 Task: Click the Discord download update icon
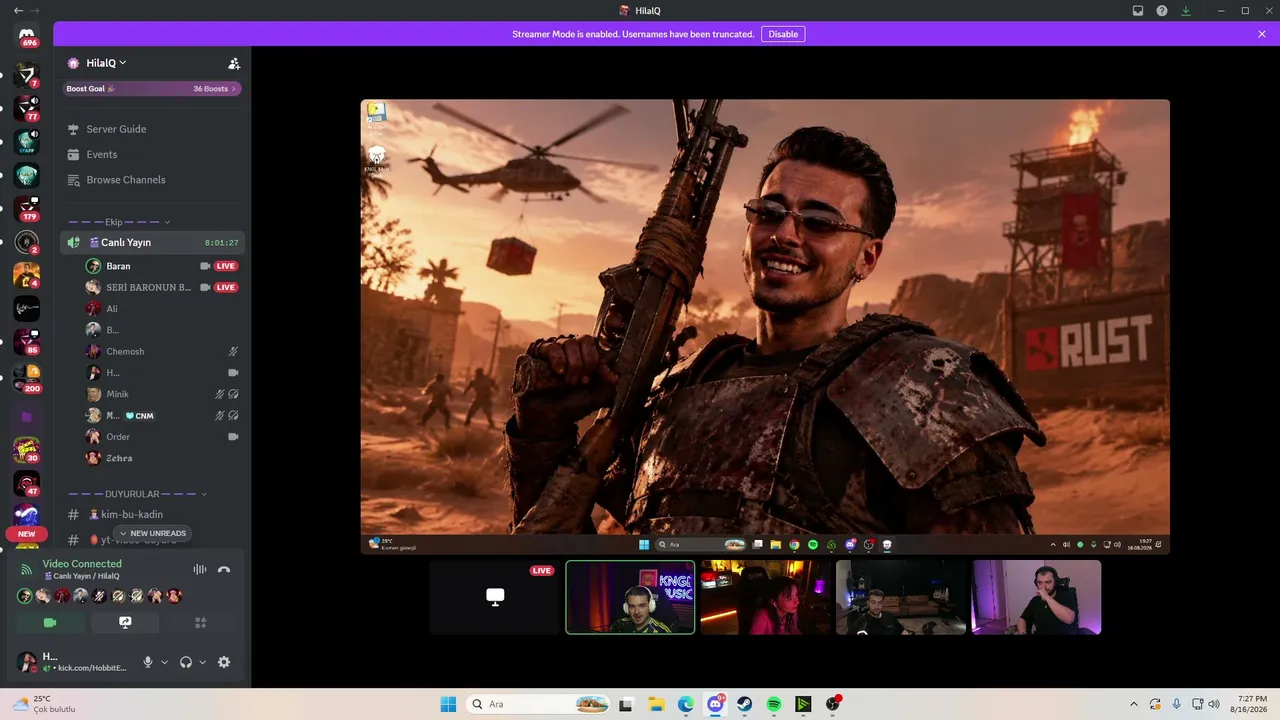pyautogui.click(x=1186, y=11)
